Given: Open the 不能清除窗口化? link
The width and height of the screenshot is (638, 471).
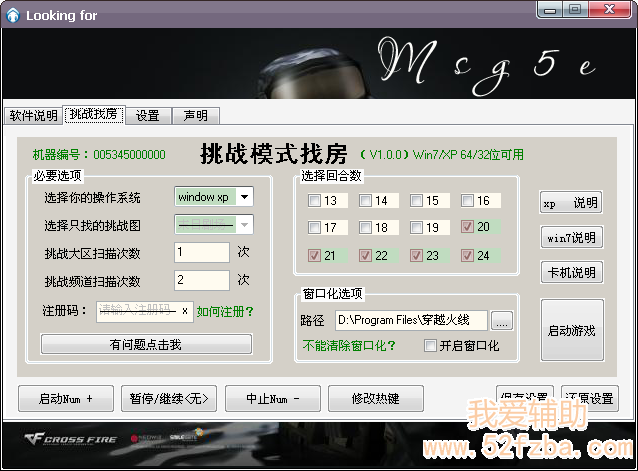Looking at the screenshot, I should point(349,346).
